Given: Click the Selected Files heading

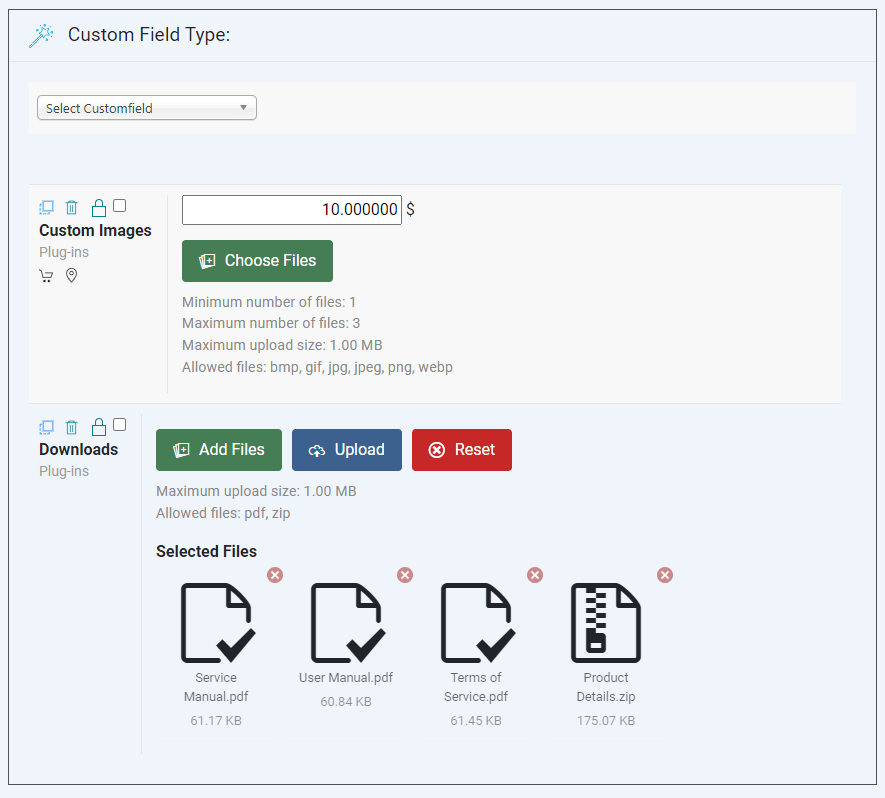Looking at the screenshot, I should [206, 551].
